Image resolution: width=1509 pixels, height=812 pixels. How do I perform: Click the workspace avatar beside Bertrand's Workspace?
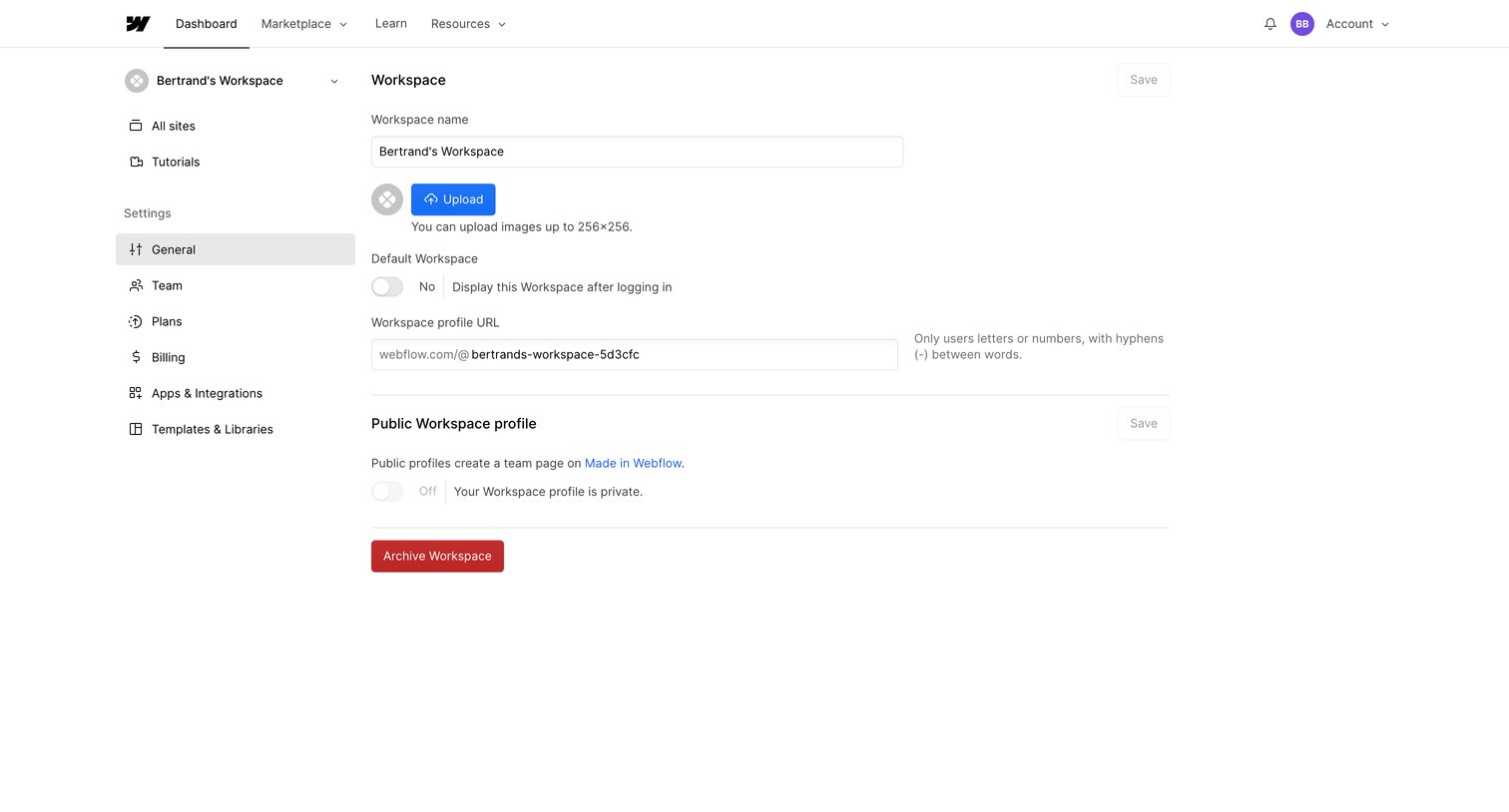coord(137,81)
